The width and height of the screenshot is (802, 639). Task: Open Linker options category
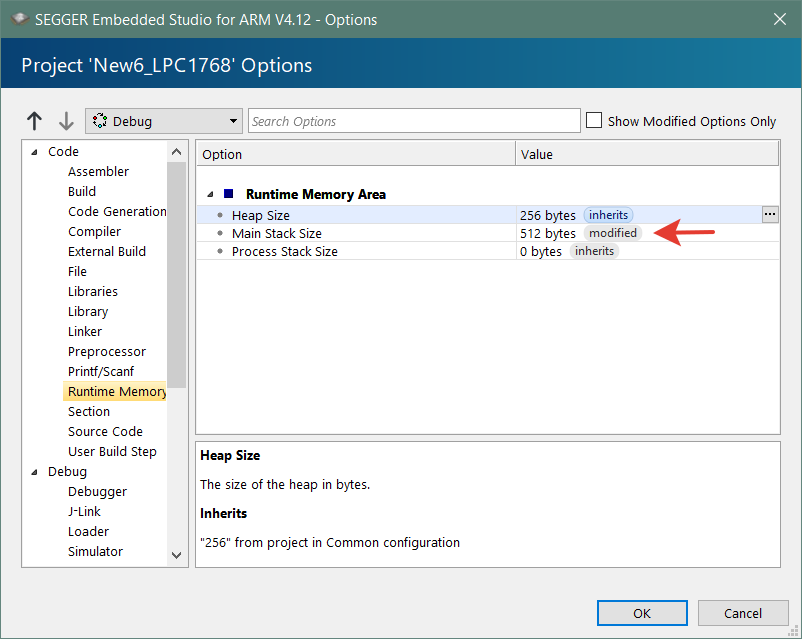(x=85, y=331)
